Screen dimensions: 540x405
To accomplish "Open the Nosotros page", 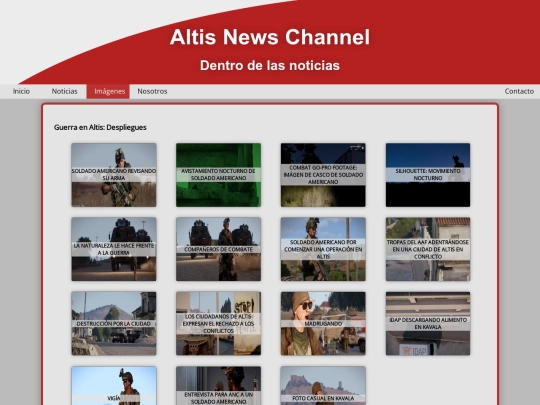I will point(152,91).
